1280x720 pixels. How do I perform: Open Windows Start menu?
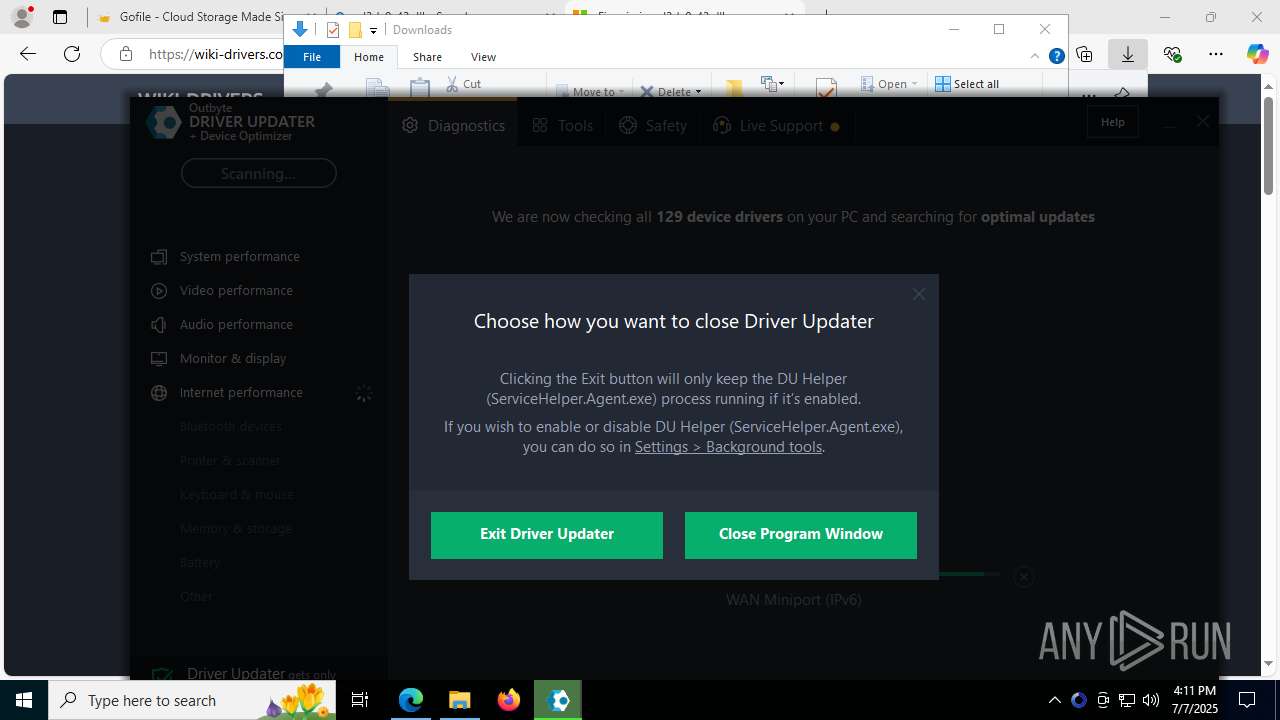click(24, 700)
